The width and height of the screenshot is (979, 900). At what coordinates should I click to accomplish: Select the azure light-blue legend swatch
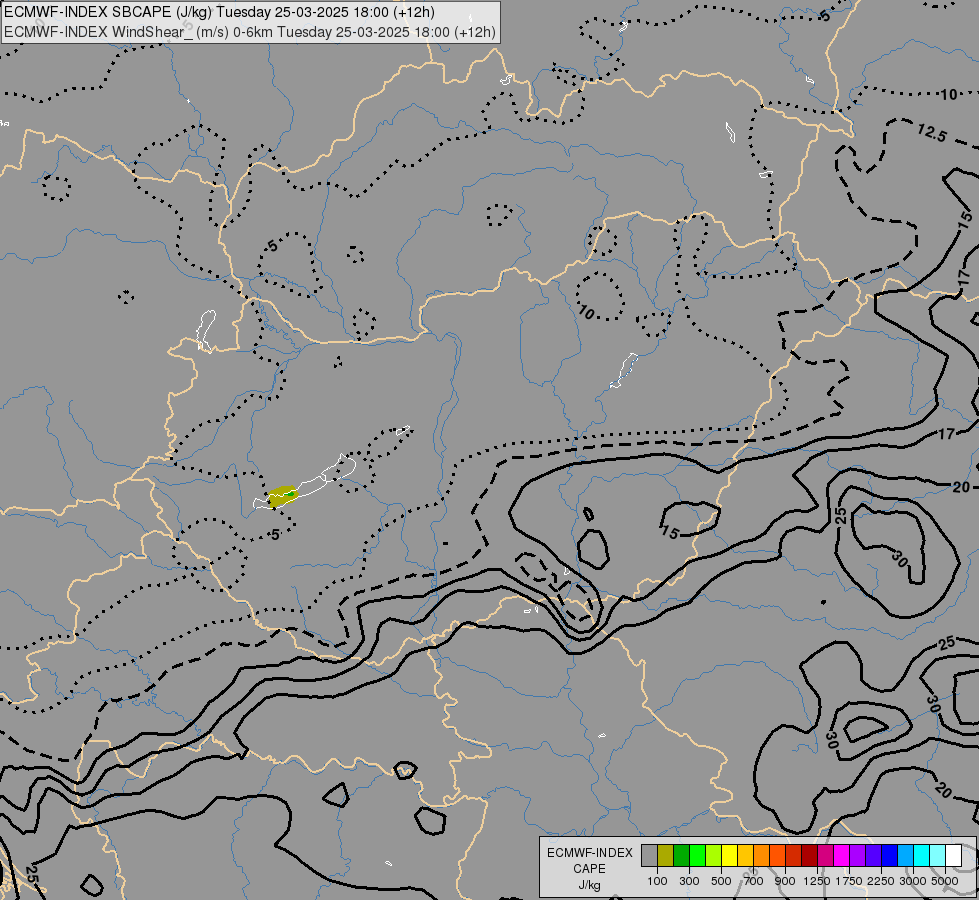[906, 855]
